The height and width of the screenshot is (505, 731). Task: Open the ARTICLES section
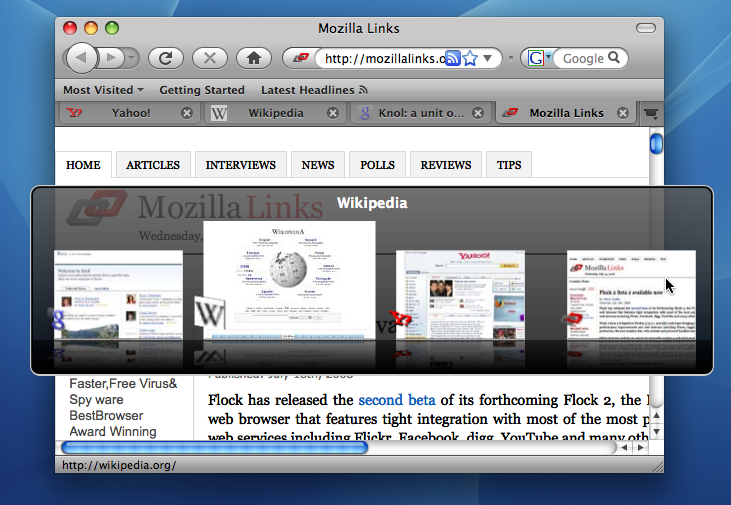click(153, 165)
